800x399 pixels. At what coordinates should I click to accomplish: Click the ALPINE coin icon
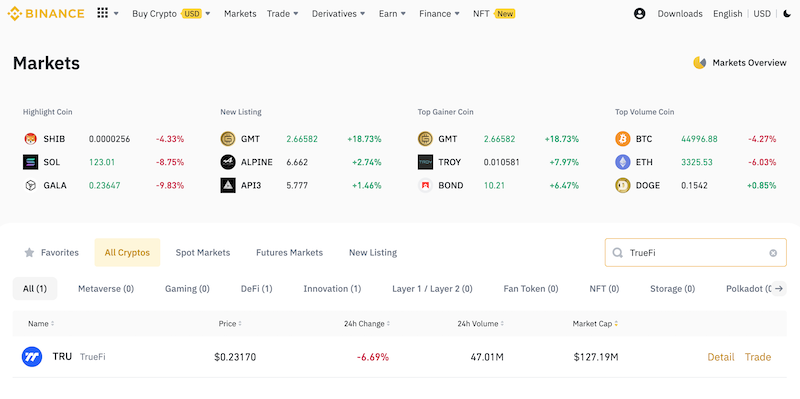[x=228, y=162]
